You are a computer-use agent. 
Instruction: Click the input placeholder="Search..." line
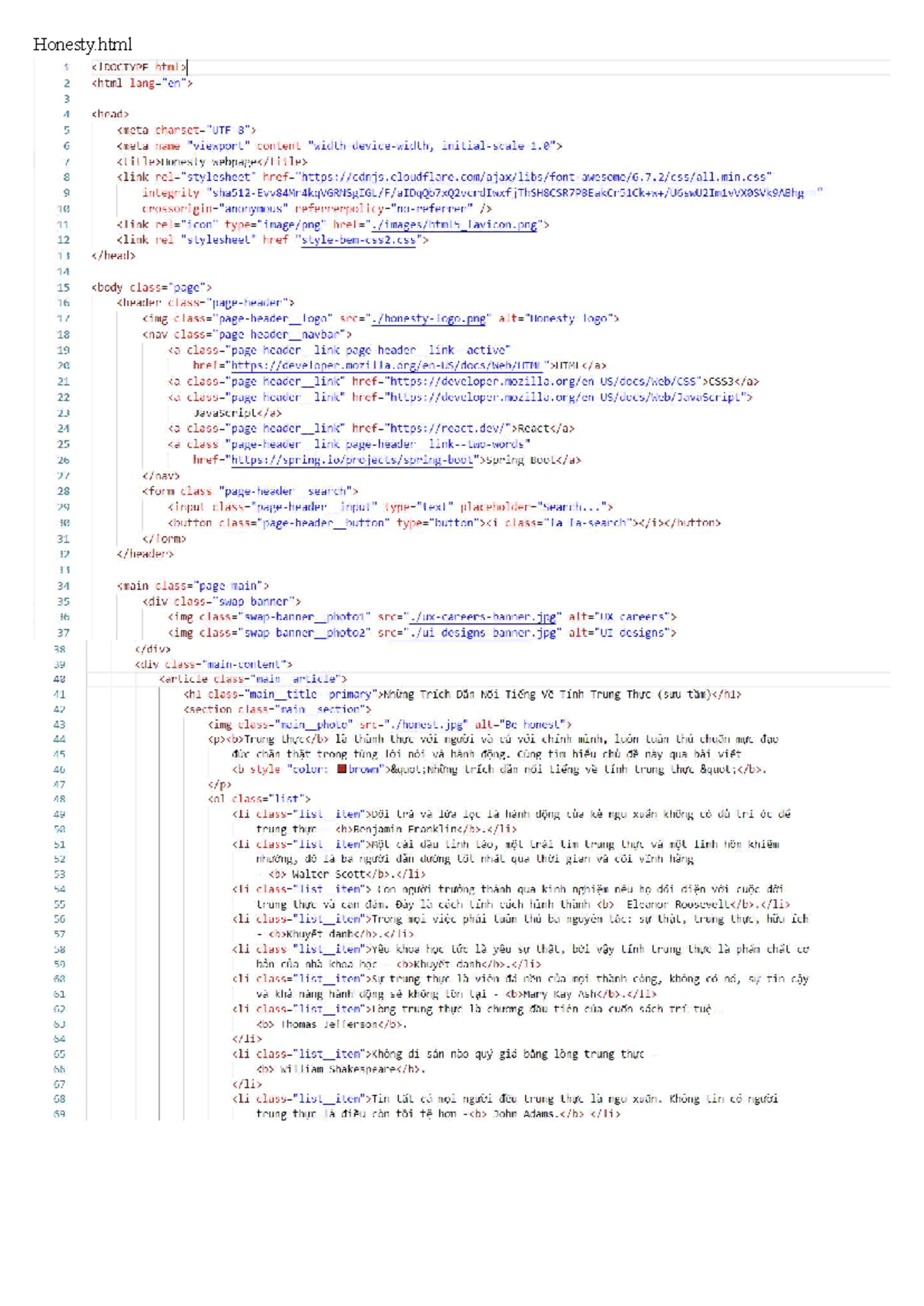[x=390, y=507]
